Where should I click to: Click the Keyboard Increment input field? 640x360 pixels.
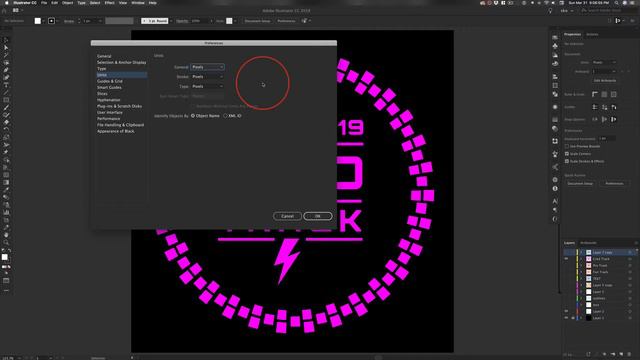(607, 139)
